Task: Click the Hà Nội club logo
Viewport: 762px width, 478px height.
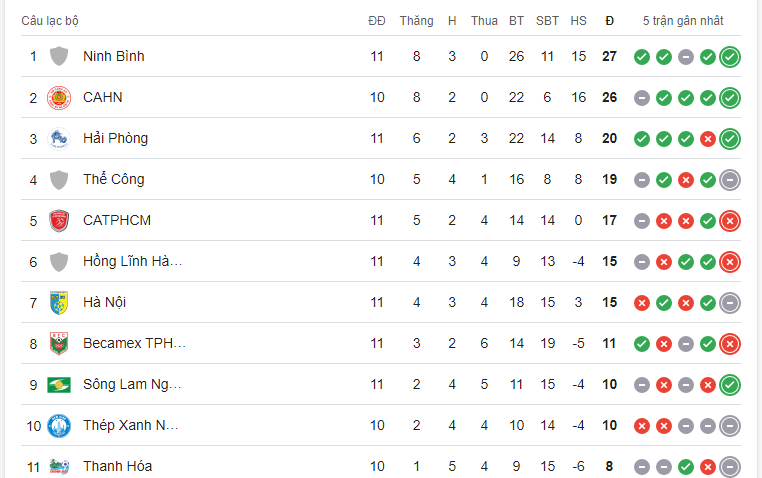Action: pyautogui.click(x=59, y=302)
